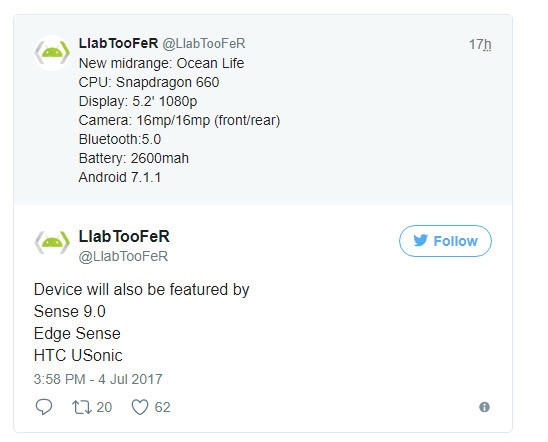The height and width of the screenshot is (442, 548).
Task: Click LlabTooFeR name in quoted tweet
Action: pos(118,43)
